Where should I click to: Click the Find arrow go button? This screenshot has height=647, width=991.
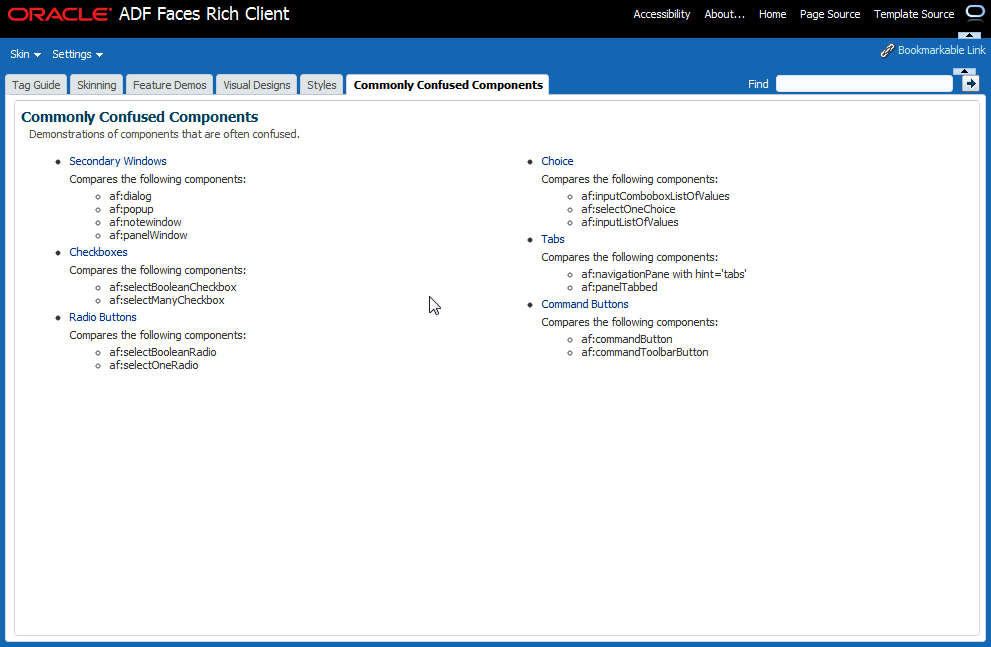point(970,83)
